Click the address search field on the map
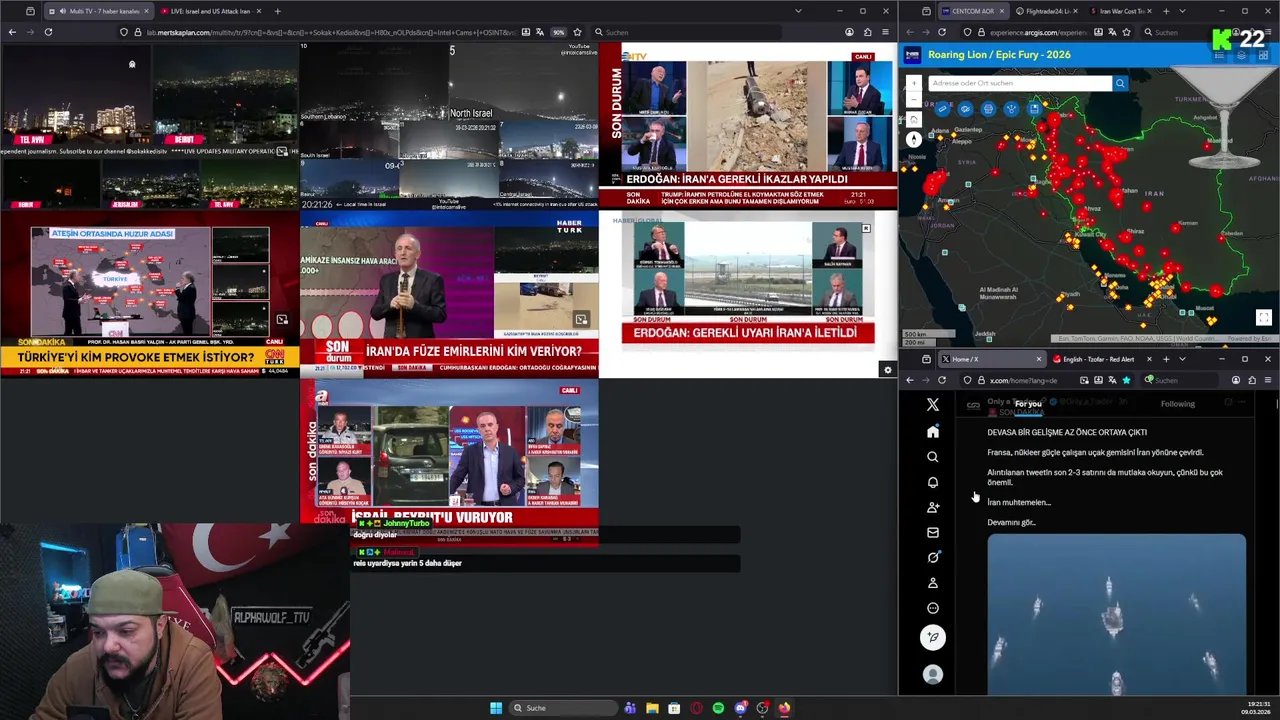The width and height of the screenshot is (1280, 720). pos(1020,83)
